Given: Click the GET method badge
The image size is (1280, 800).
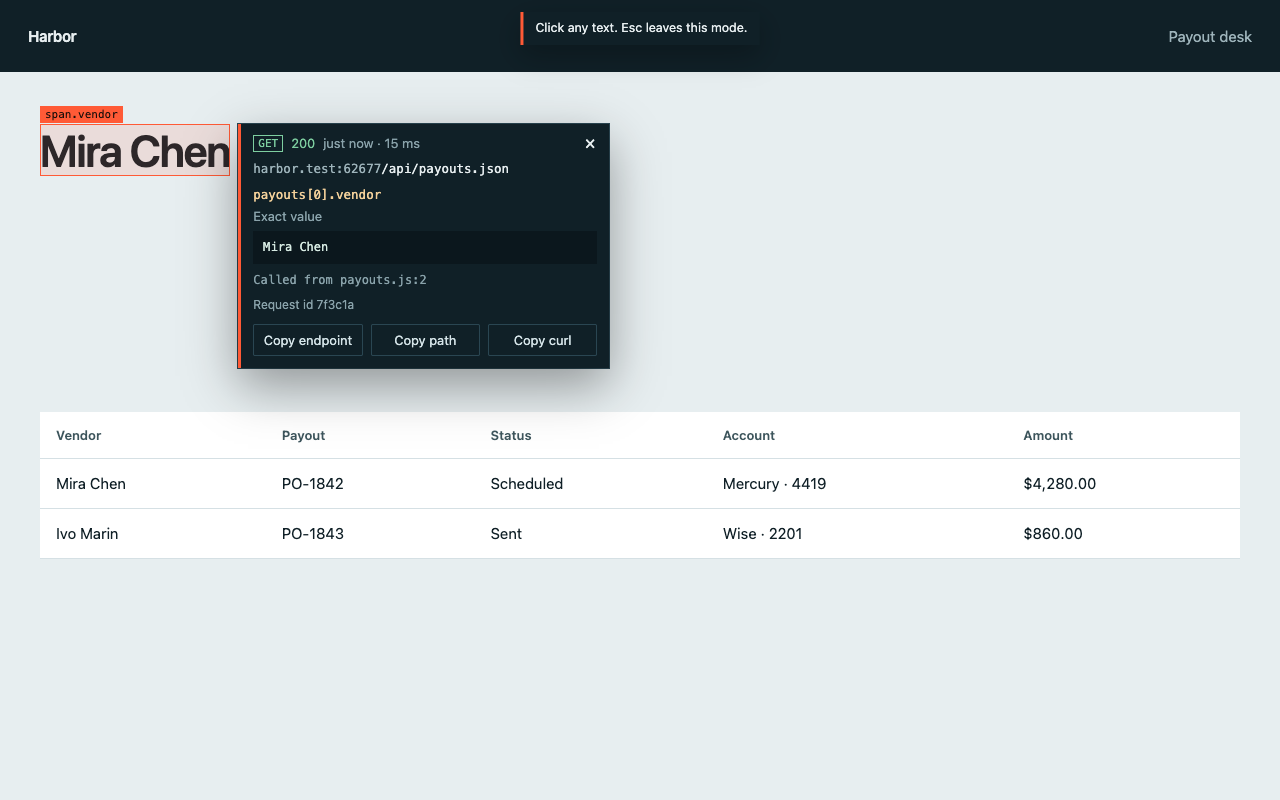Looking at the screenshot, I should coord(268,144).
